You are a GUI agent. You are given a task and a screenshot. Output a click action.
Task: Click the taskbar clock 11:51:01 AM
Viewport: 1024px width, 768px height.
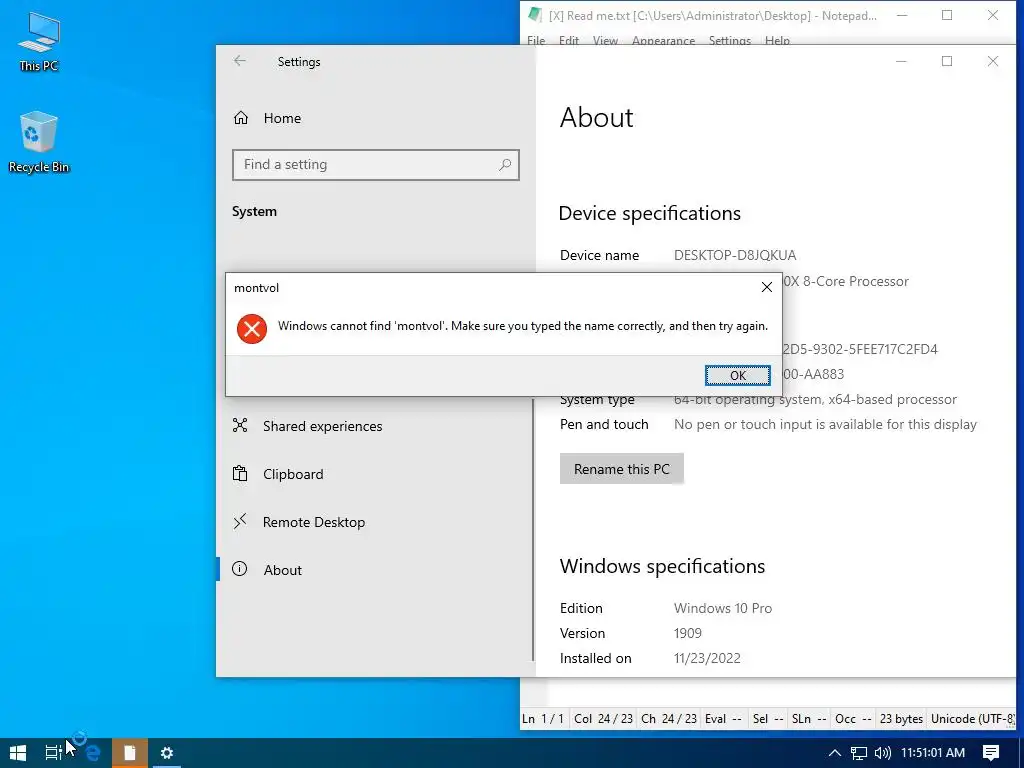coord(933,753)
